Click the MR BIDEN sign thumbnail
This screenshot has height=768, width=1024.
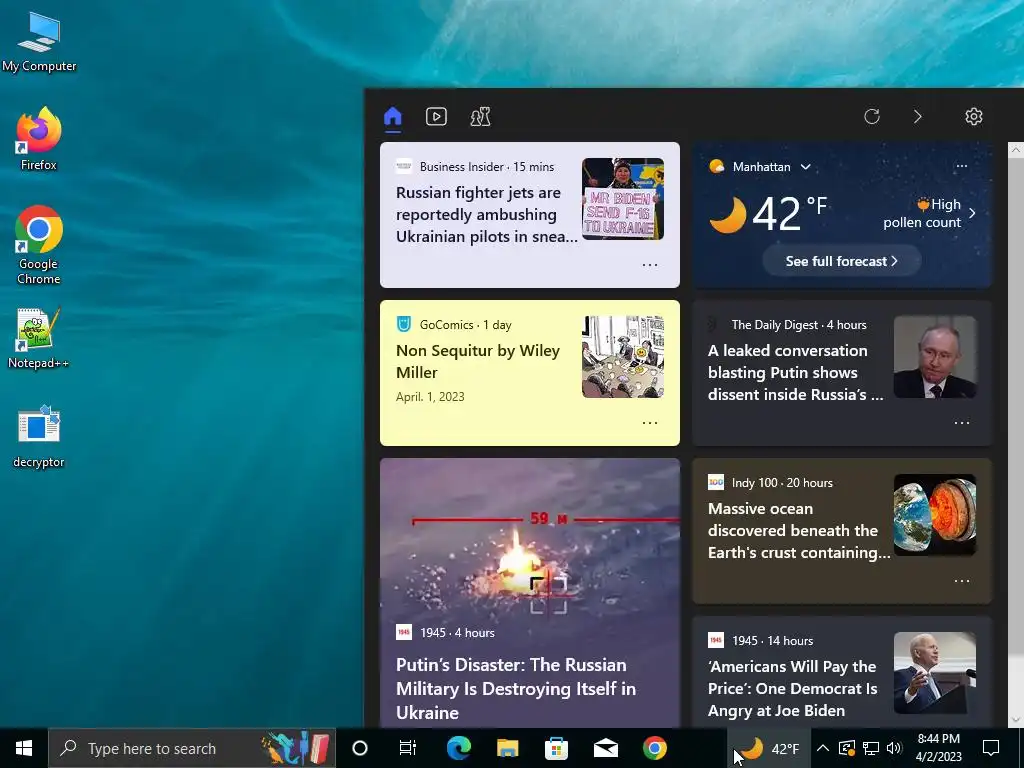click(x=623, y=199)
